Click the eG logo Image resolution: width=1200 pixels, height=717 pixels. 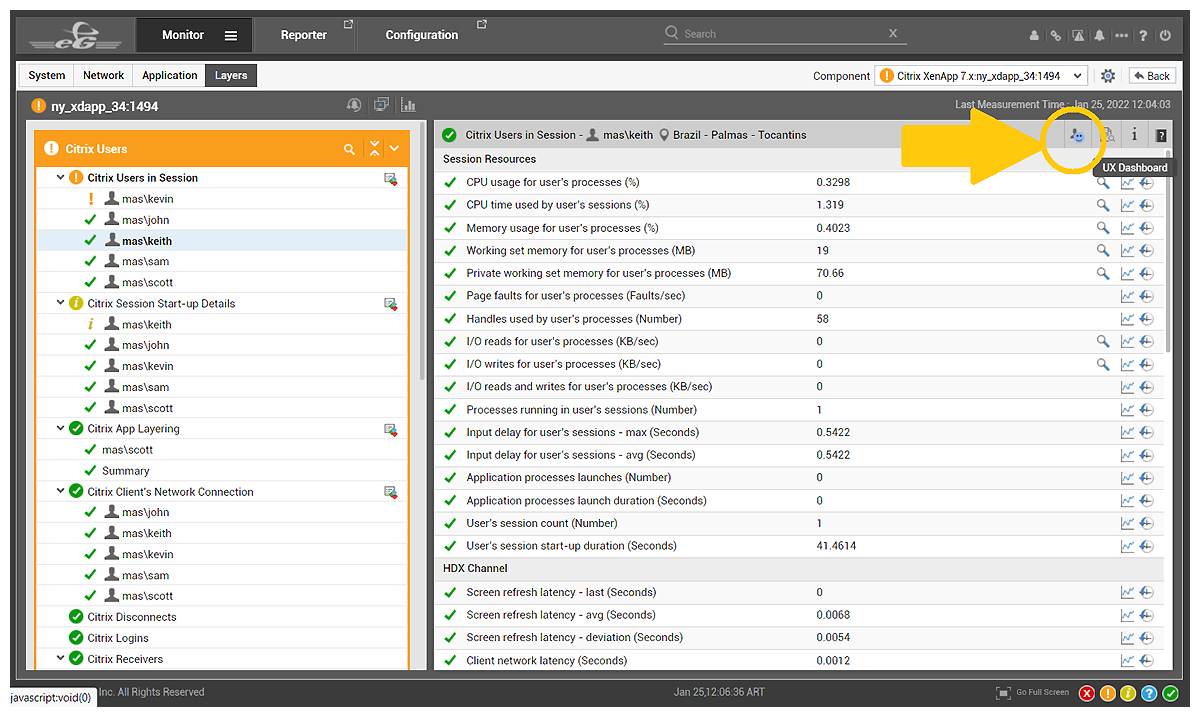click(x=75, y=36)
